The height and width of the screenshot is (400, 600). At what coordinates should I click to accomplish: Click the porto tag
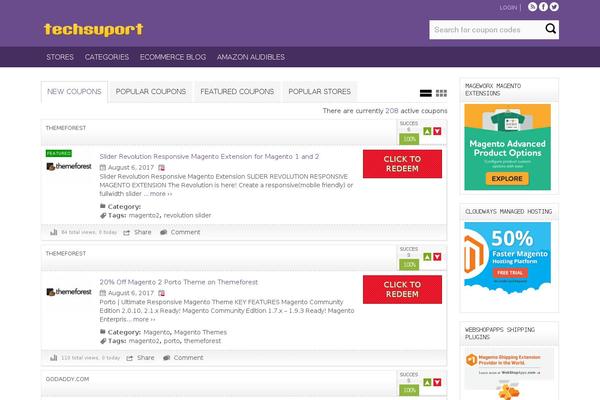pyautogui.click(x=171, y=341)
